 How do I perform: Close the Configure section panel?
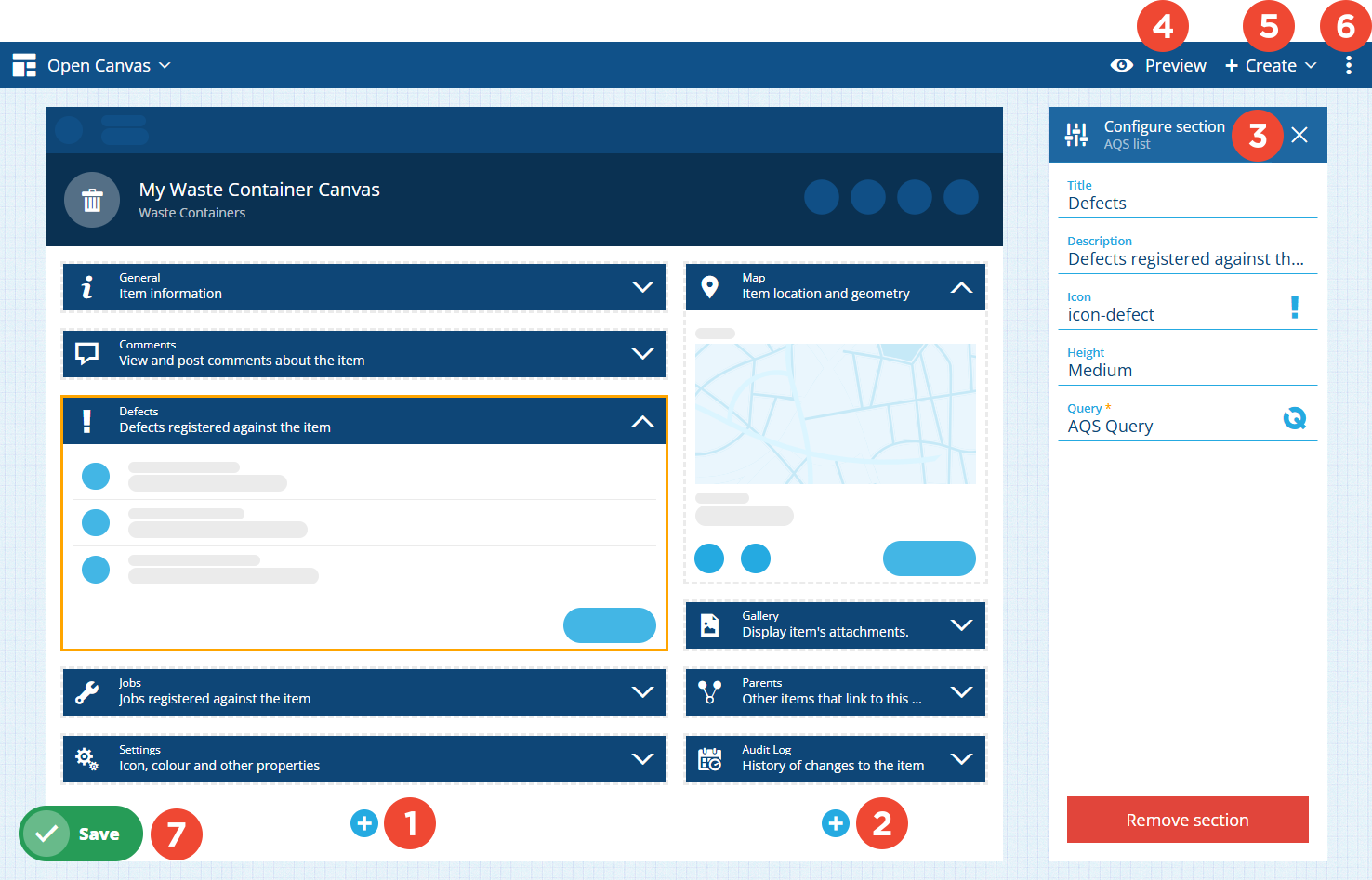pos(1299,135)
